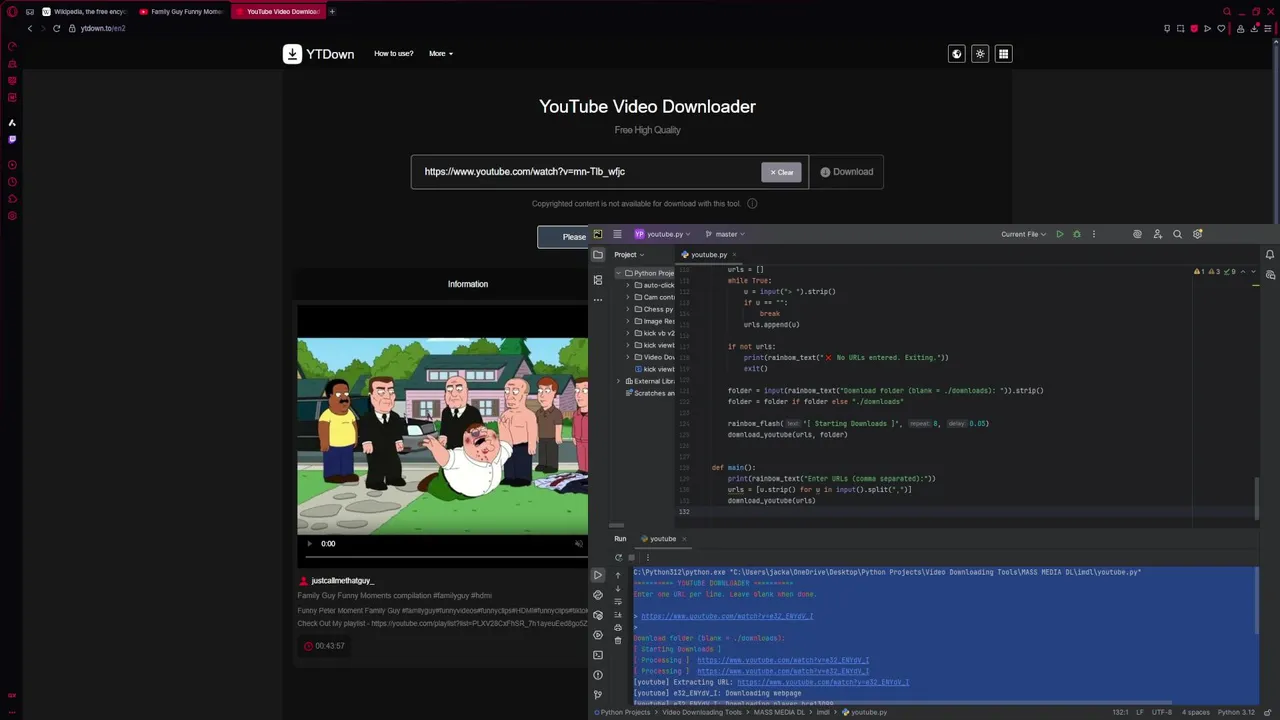This screenshot has width=1280, height=720.
Task: Open new browser tab plus button
Action: [x=332, y=12]
